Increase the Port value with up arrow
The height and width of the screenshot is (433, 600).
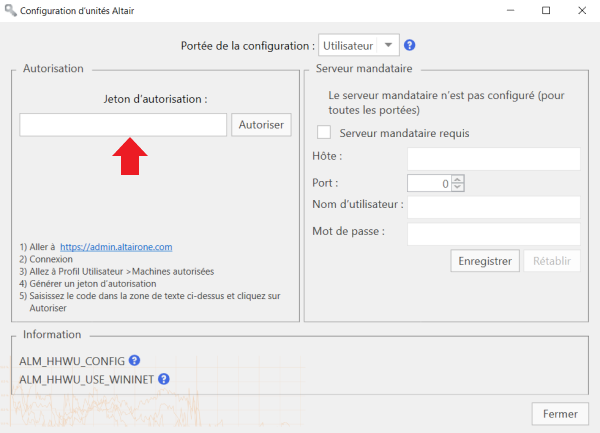(x=458, y=179)
